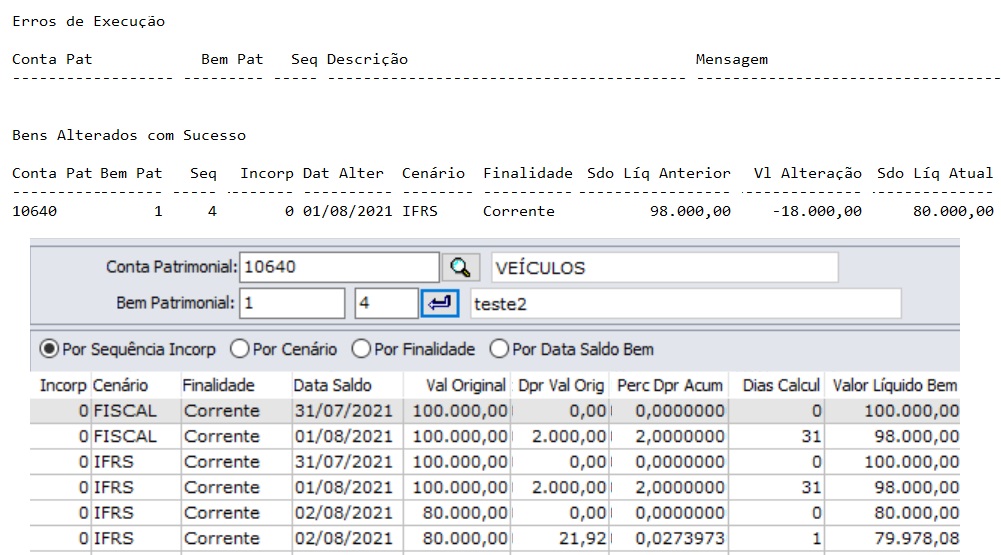The image size is (1001, 555).
Task: Select the FISCAL row dated 01/08/2021
Action: (x=495, y=436)
